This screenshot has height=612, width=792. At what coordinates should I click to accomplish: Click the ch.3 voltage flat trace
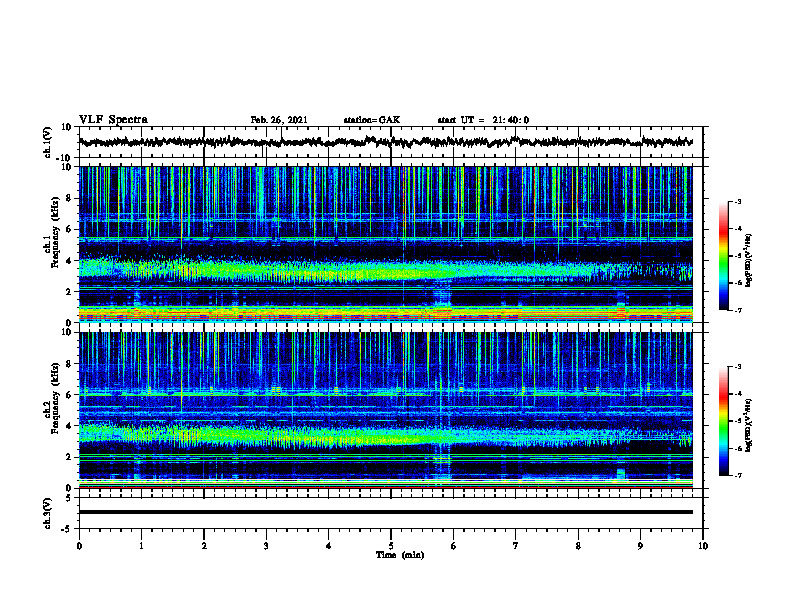point(386,512)
